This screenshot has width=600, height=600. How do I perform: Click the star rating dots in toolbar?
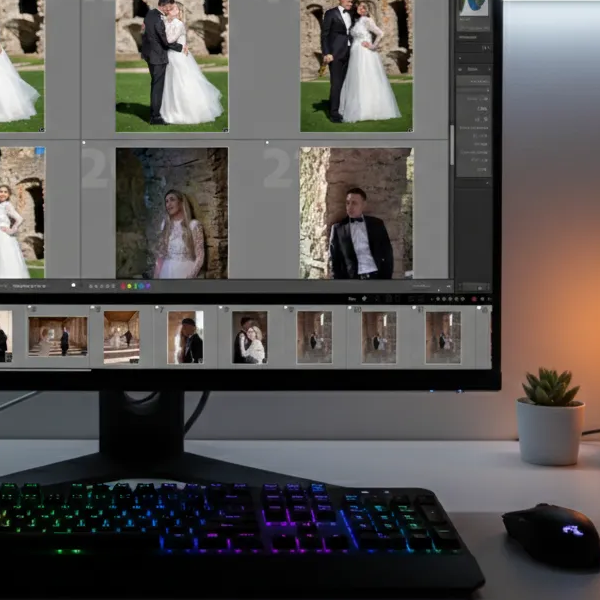pos(100,285)
